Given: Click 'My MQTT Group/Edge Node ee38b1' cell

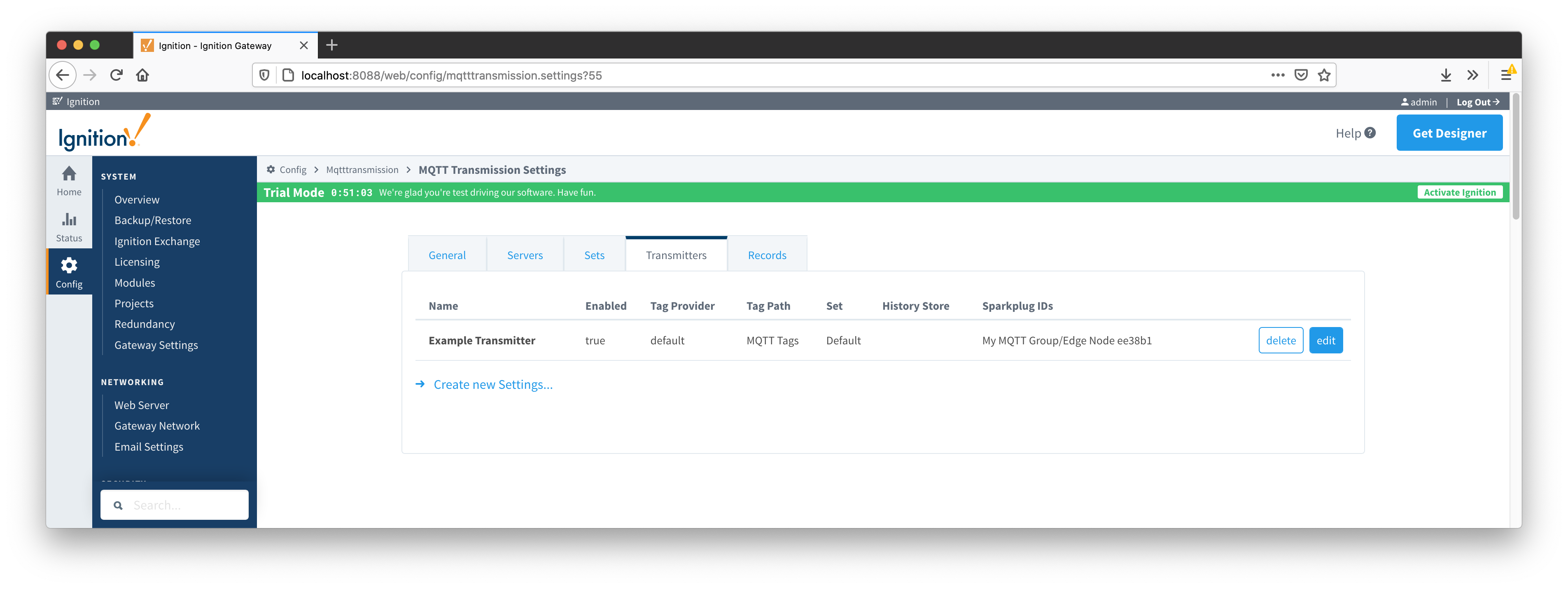Looking at the screenshot, I should click(1066, 341).
